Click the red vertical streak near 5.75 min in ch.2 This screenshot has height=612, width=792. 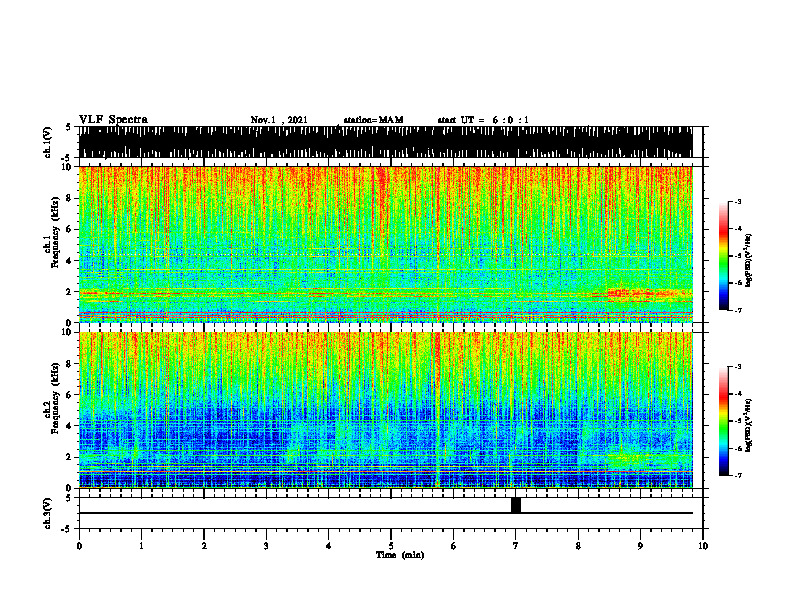point(436,409)
